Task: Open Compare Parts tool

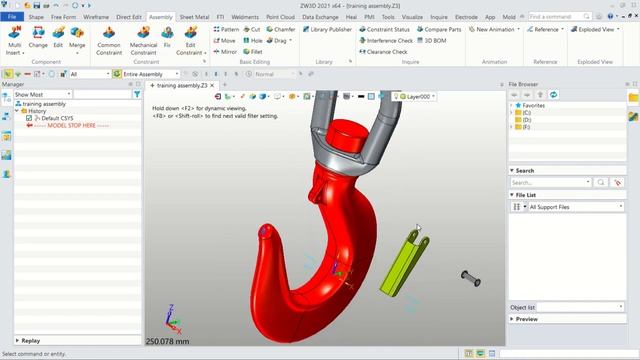Action: pos(439,29)
